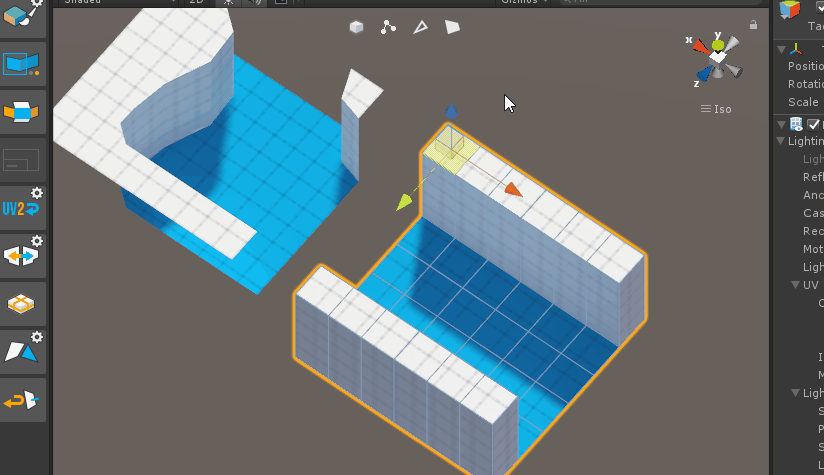Click the GameObject cube icon in the Inspector
The width and height of the screenshot is (824, 475).
[x=789, y=9]
